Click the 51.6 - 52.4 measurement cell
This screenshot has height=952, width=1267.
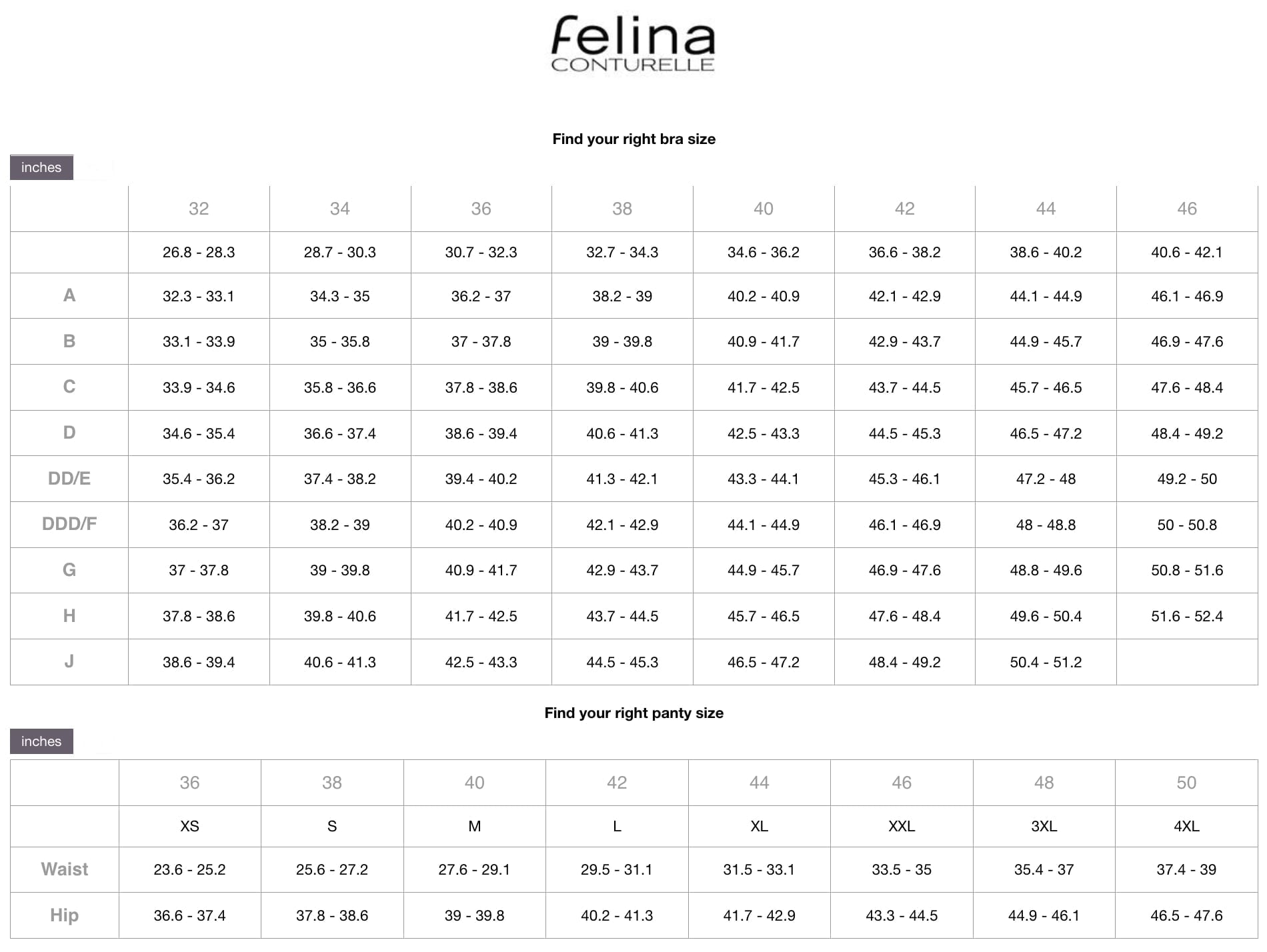[1186, 616]
